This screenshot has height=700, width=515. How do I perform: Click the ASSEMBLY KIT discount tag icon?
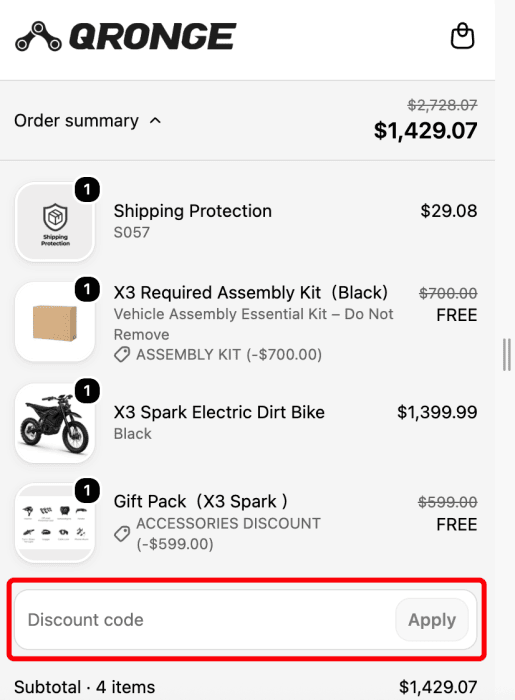pos(122,354)
